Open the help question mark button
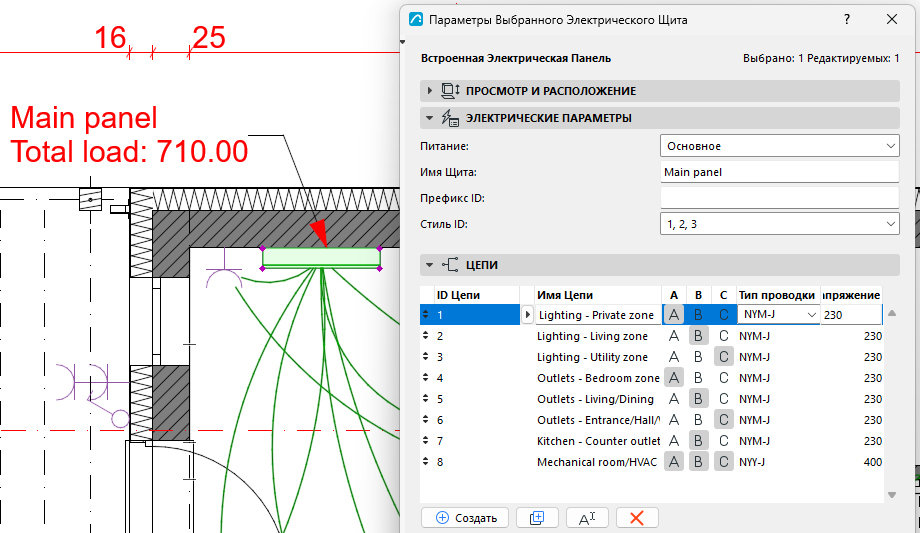 (847, 19)
